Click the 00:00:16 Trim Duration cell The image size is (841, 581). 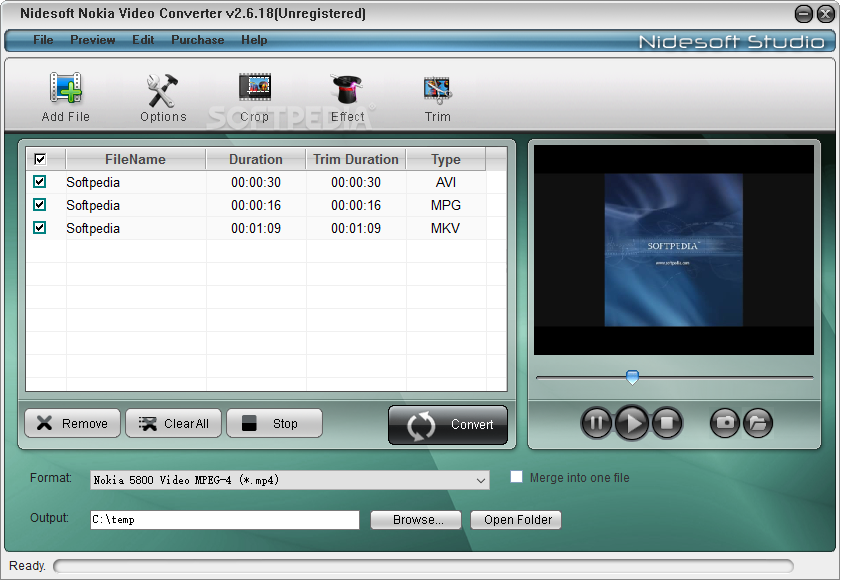pyautogui.click(x=356, y=205)
